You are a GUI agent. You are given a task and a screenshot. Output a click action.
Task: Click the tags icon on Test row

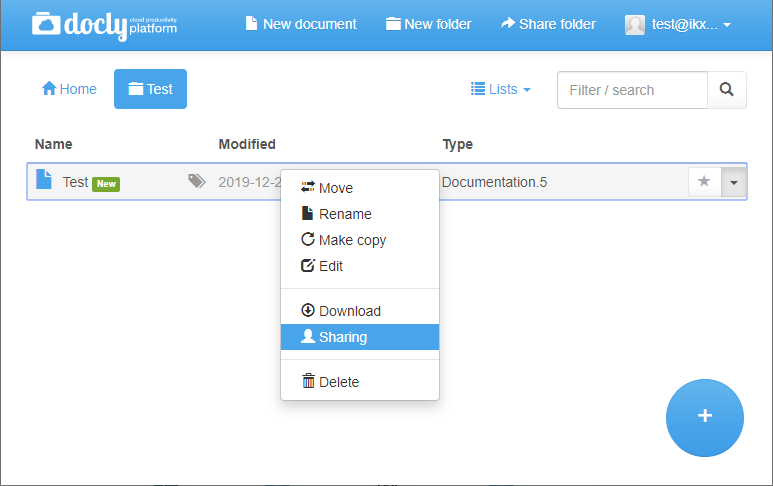pyautogui.click(x=197, y=181)
